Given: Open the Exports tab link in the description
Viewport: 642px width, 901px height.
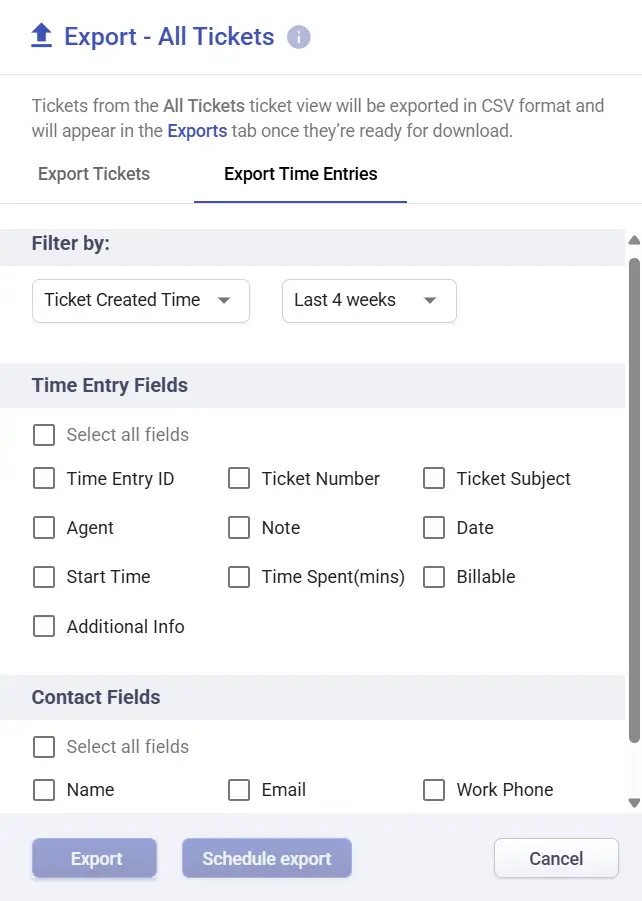Looking at the screenshot, I should pos(196,130).
